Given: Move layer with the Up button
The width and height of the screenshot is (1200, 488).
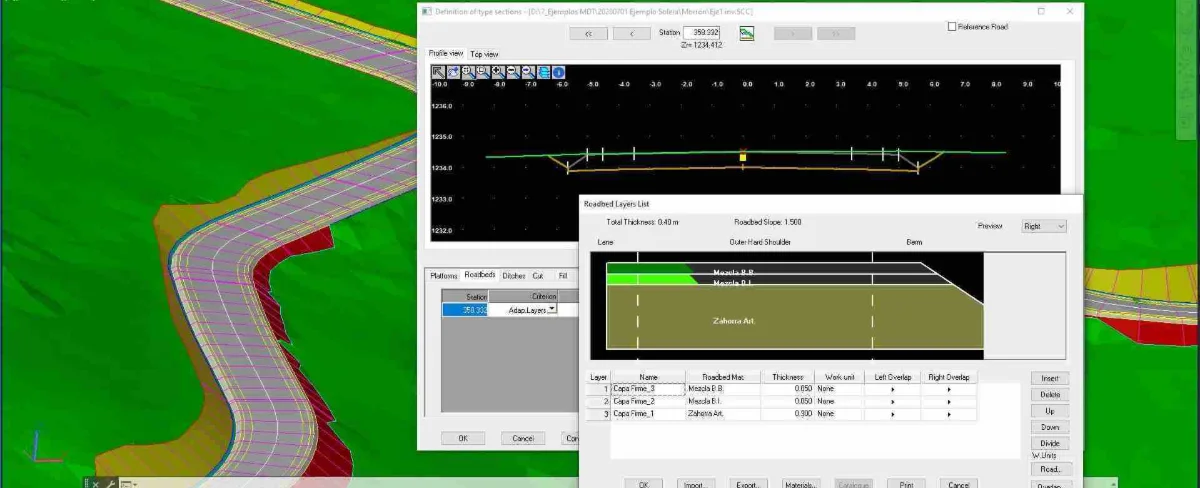Looking at the screenshot, I should 1050,411.
